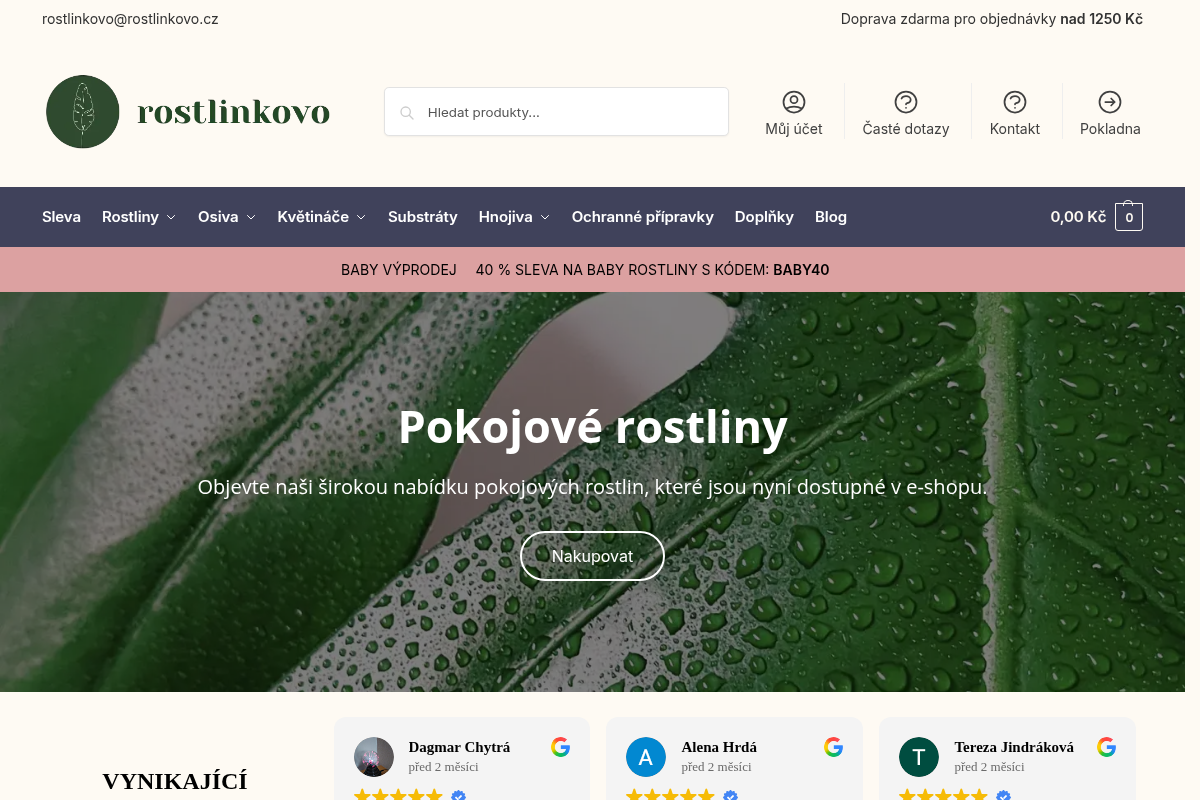The image size is (1200, 800).
Task: Click Alena Hrdá's blue avatar
Action: (x=646, y=757)
